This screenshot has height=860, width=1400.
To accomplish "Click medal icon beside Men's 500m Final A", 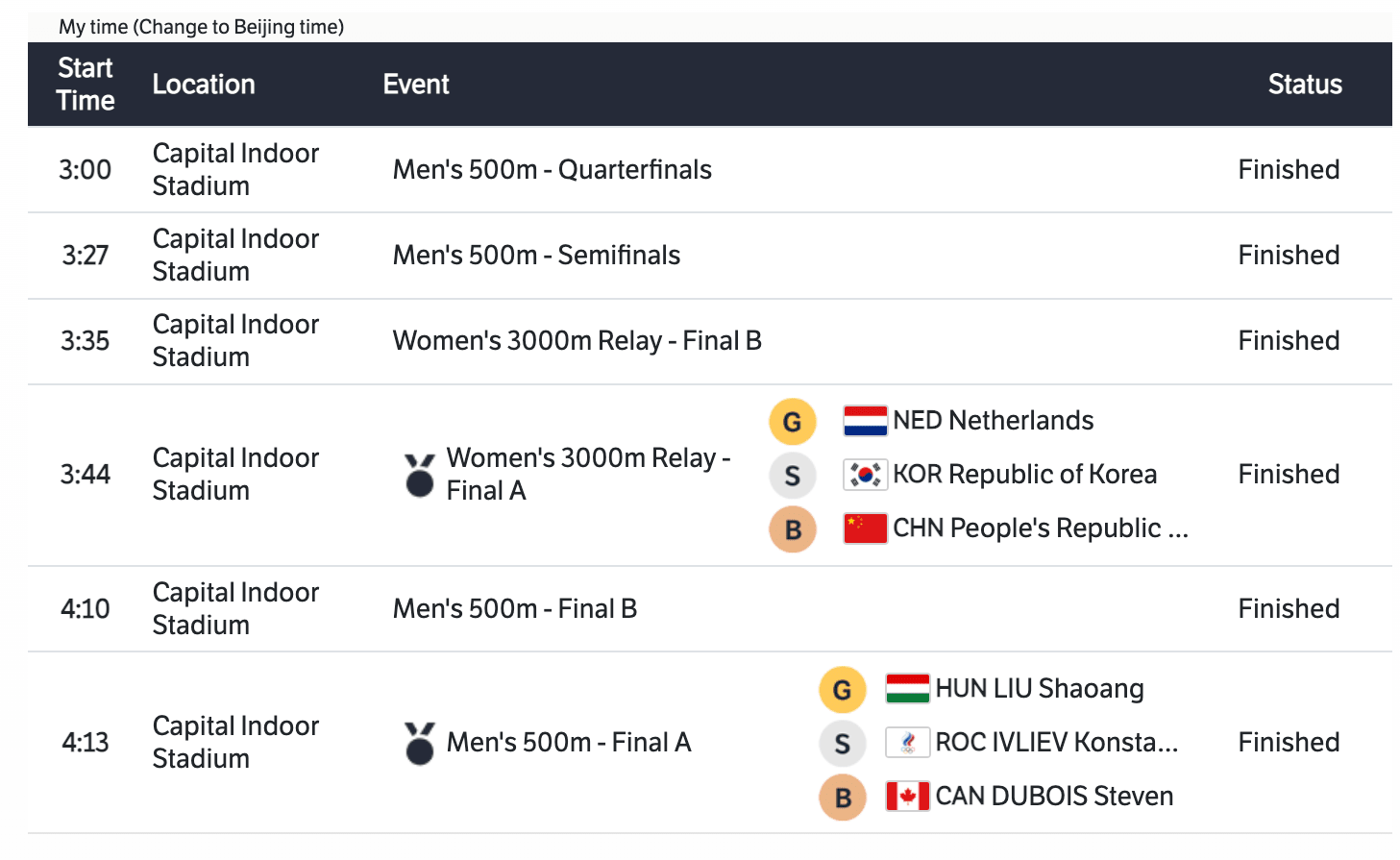I will click(x=420, y=743).
